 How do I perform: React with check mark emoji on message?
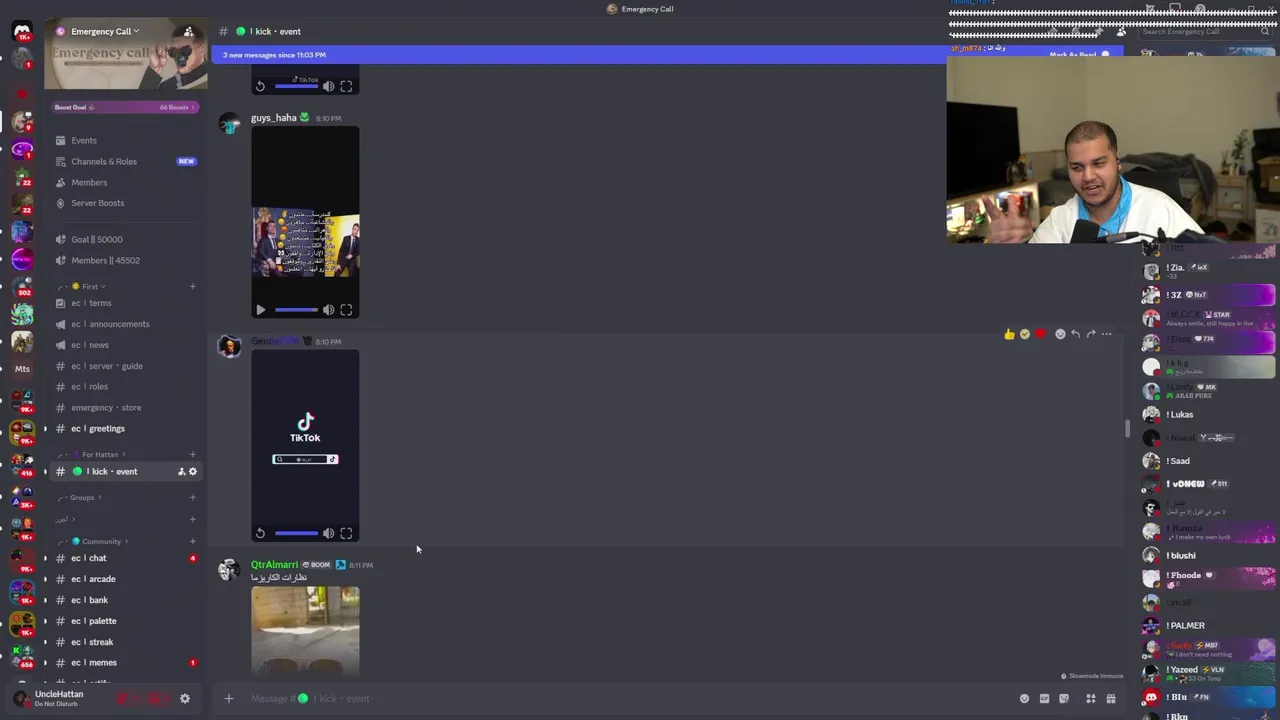click(1025, 334)
